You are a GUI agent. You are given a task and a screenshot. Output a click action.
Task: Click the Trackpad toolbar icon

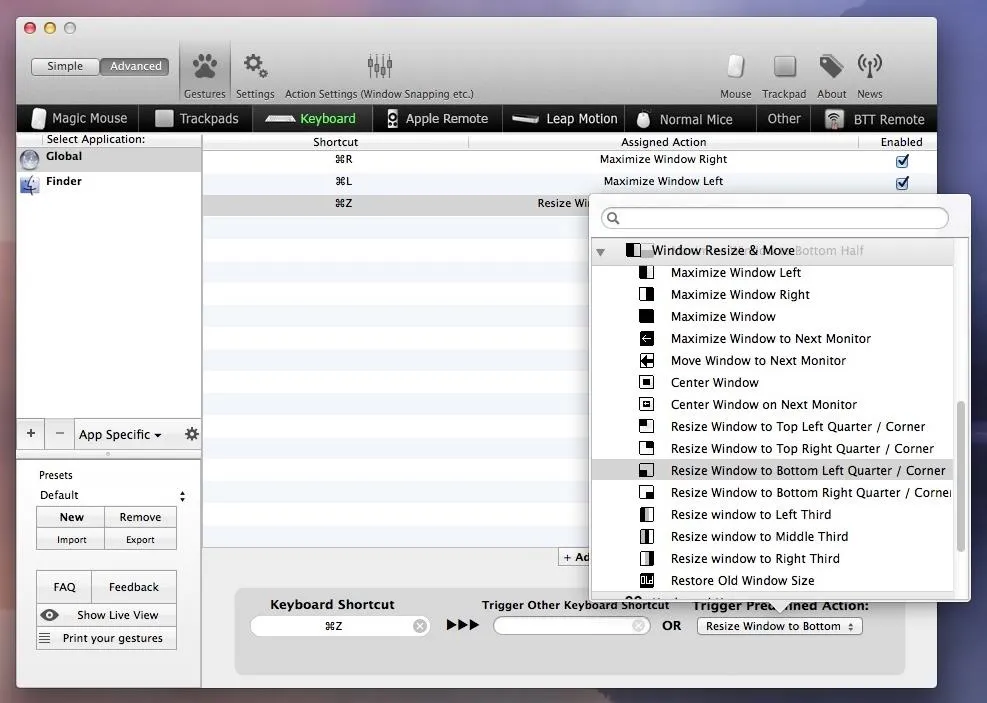(784, 65)
